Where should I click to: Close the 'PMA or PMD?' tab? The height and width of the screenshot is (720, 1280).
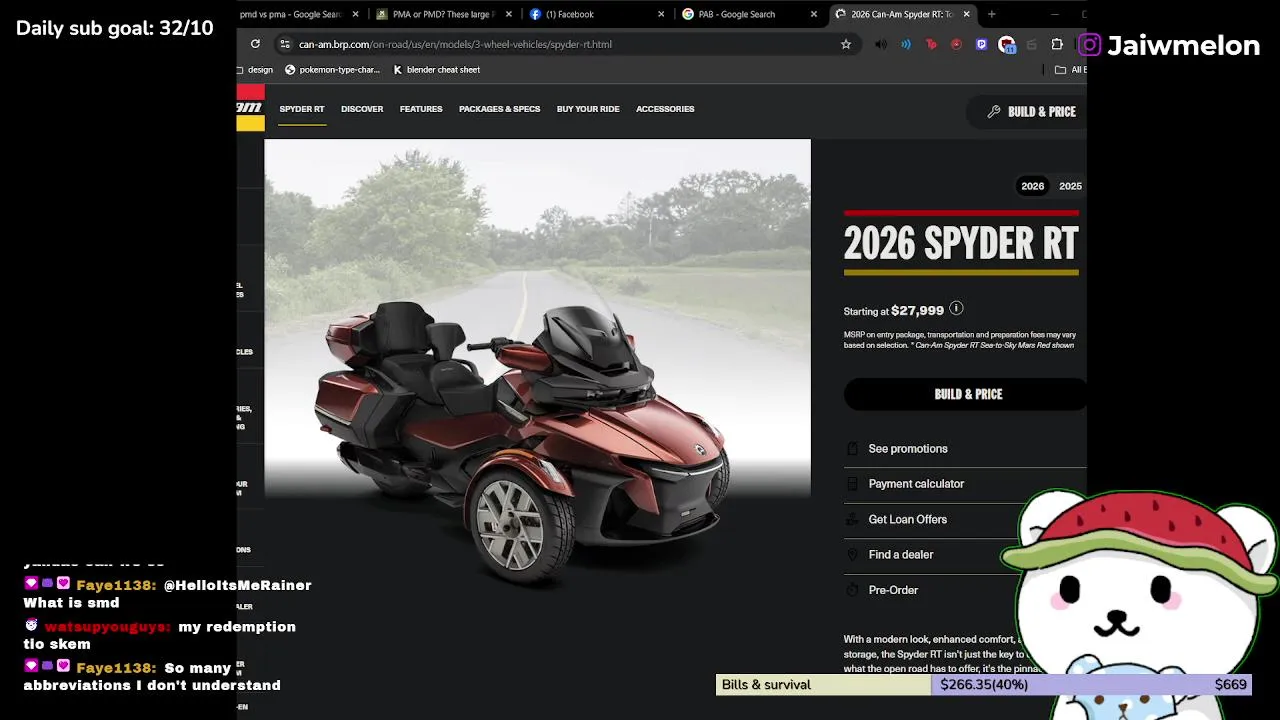(x=508, y=14)
